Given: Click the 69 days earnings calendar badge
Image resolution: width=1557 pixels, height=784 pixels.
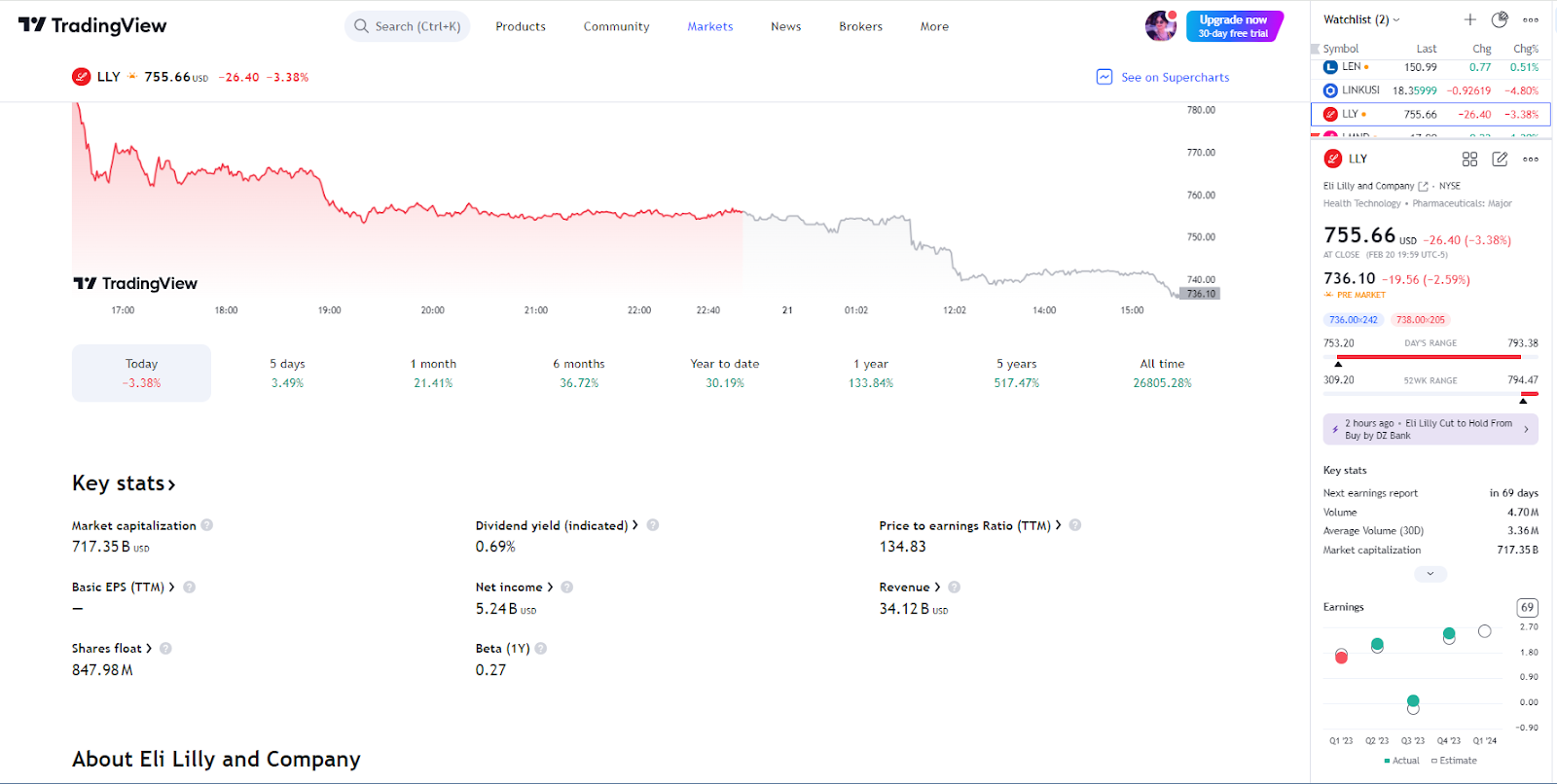Looking at the screenshot, I should tap(1527, 607).
